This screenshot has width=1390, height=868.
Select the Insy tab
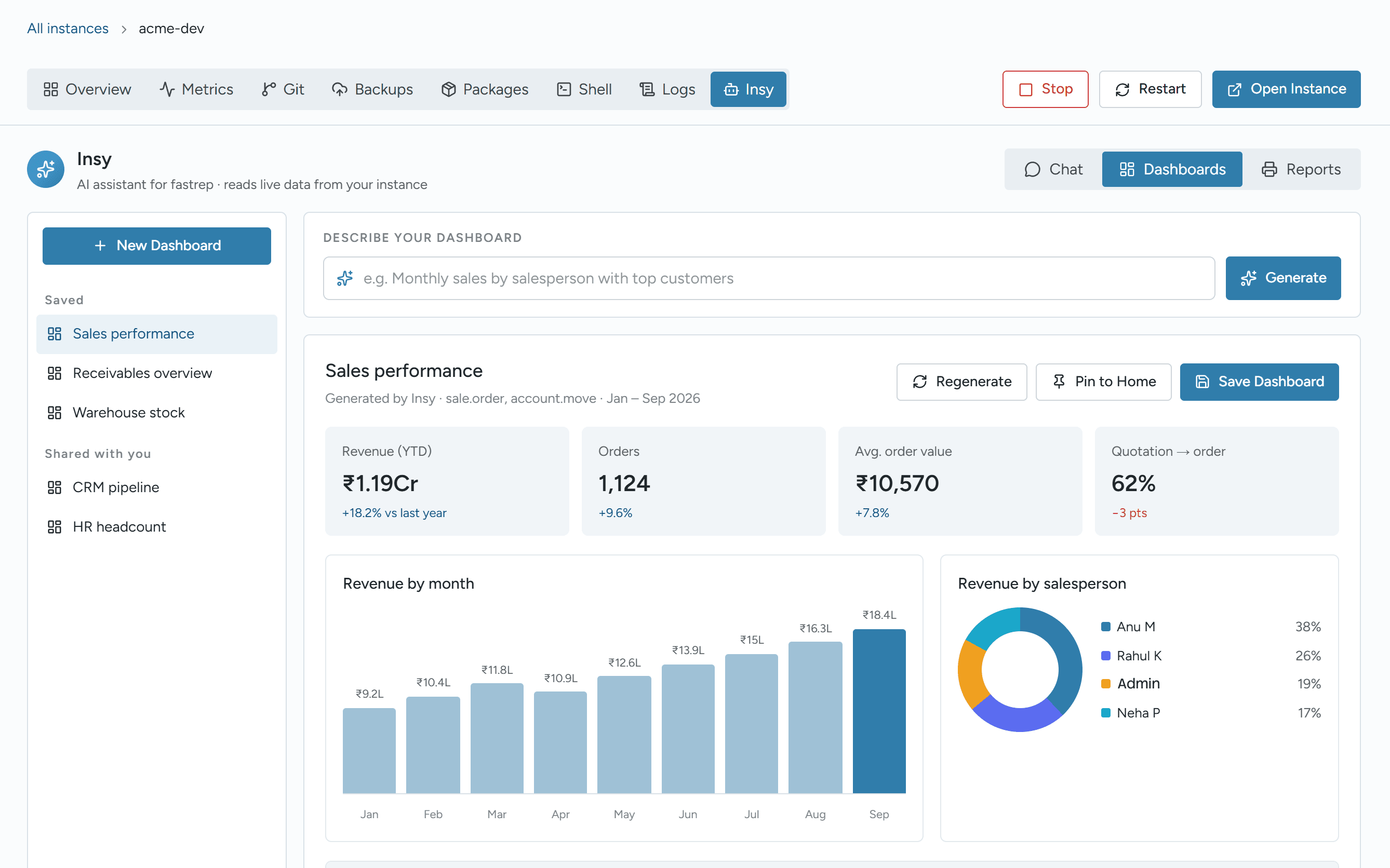coord(749,89)
